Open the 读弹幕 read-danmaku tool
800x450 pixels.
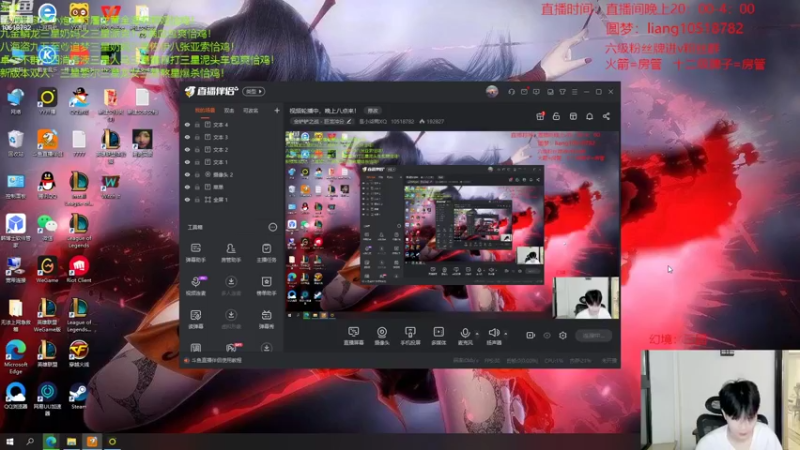click(195, 319)
